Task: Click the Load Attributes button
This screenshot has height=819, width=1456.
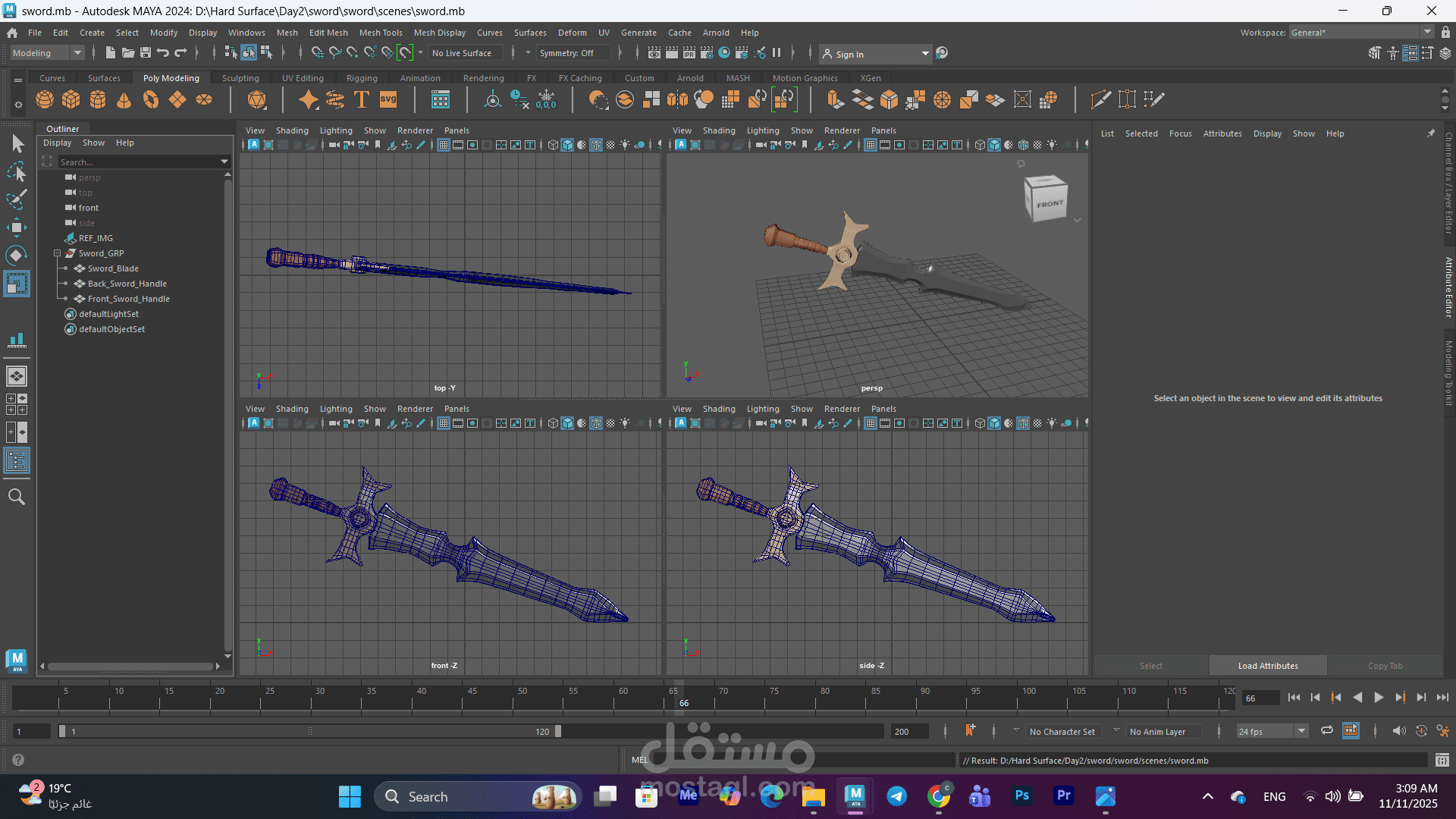Action: [x=1268, y=666]
